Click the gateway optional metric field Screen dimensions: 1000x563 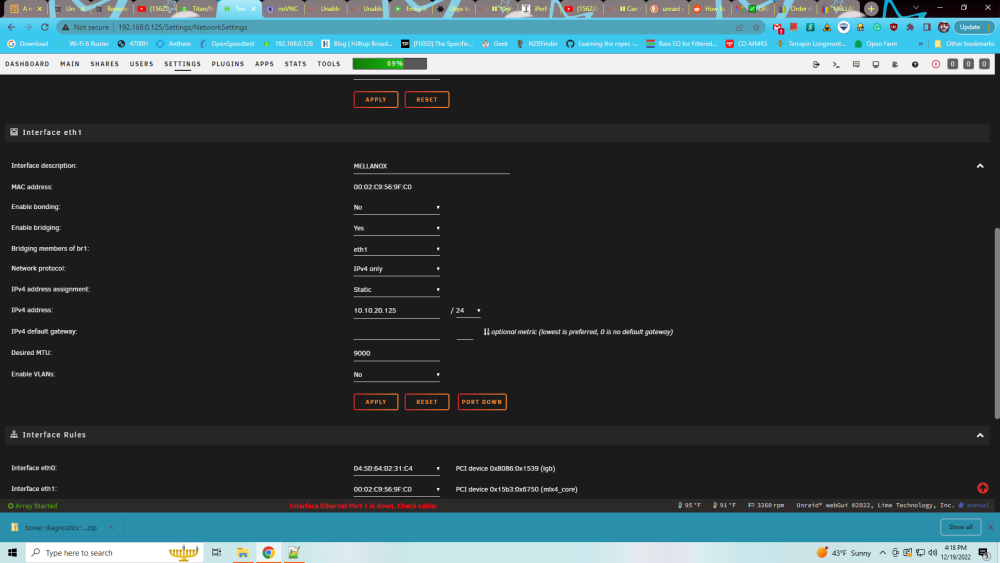point(465,332)
